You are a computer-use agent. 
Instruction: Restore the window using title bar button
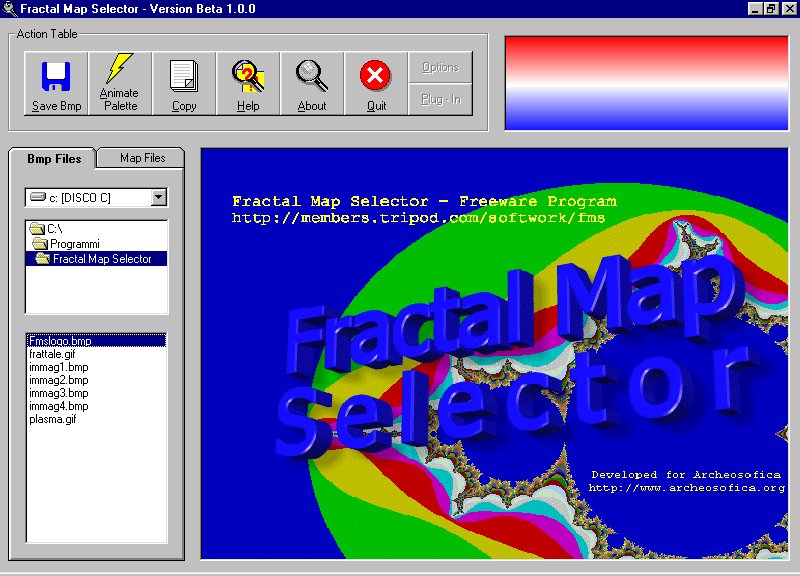pyautogui.click(x=771, y=9)
